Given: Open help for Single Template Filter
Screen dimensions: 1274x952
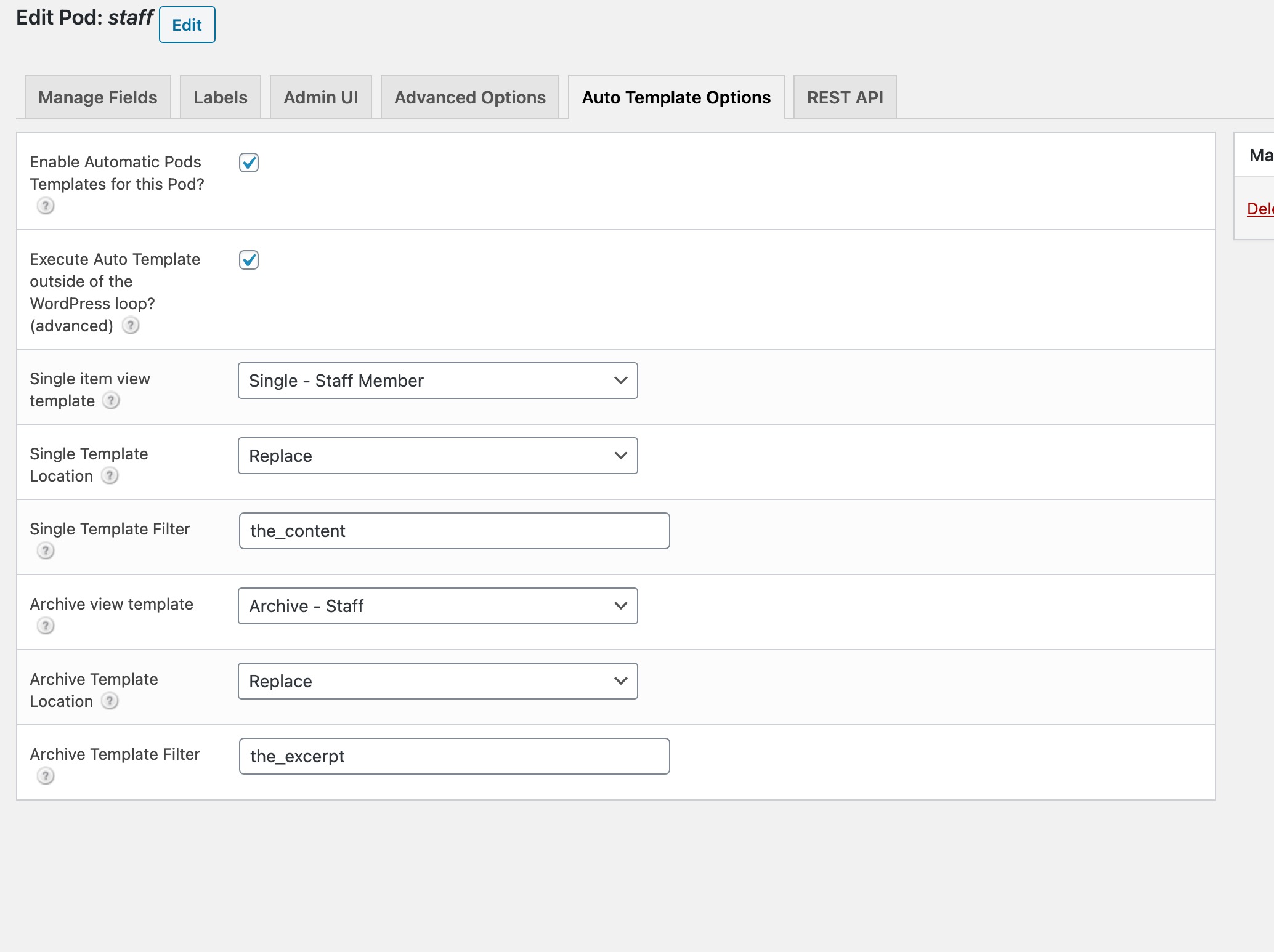Looking at the screenshot, I should tap(46, 551).
